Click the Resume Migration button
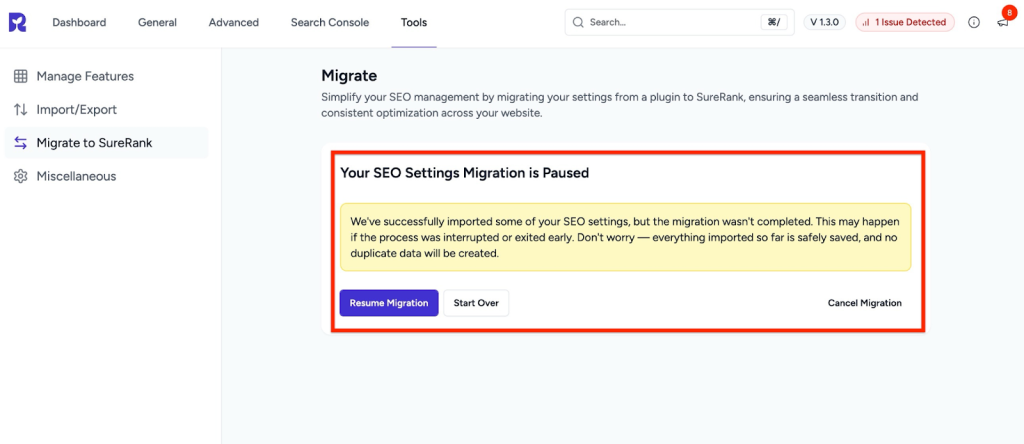 pyautogui.click(x=389, y=303)
